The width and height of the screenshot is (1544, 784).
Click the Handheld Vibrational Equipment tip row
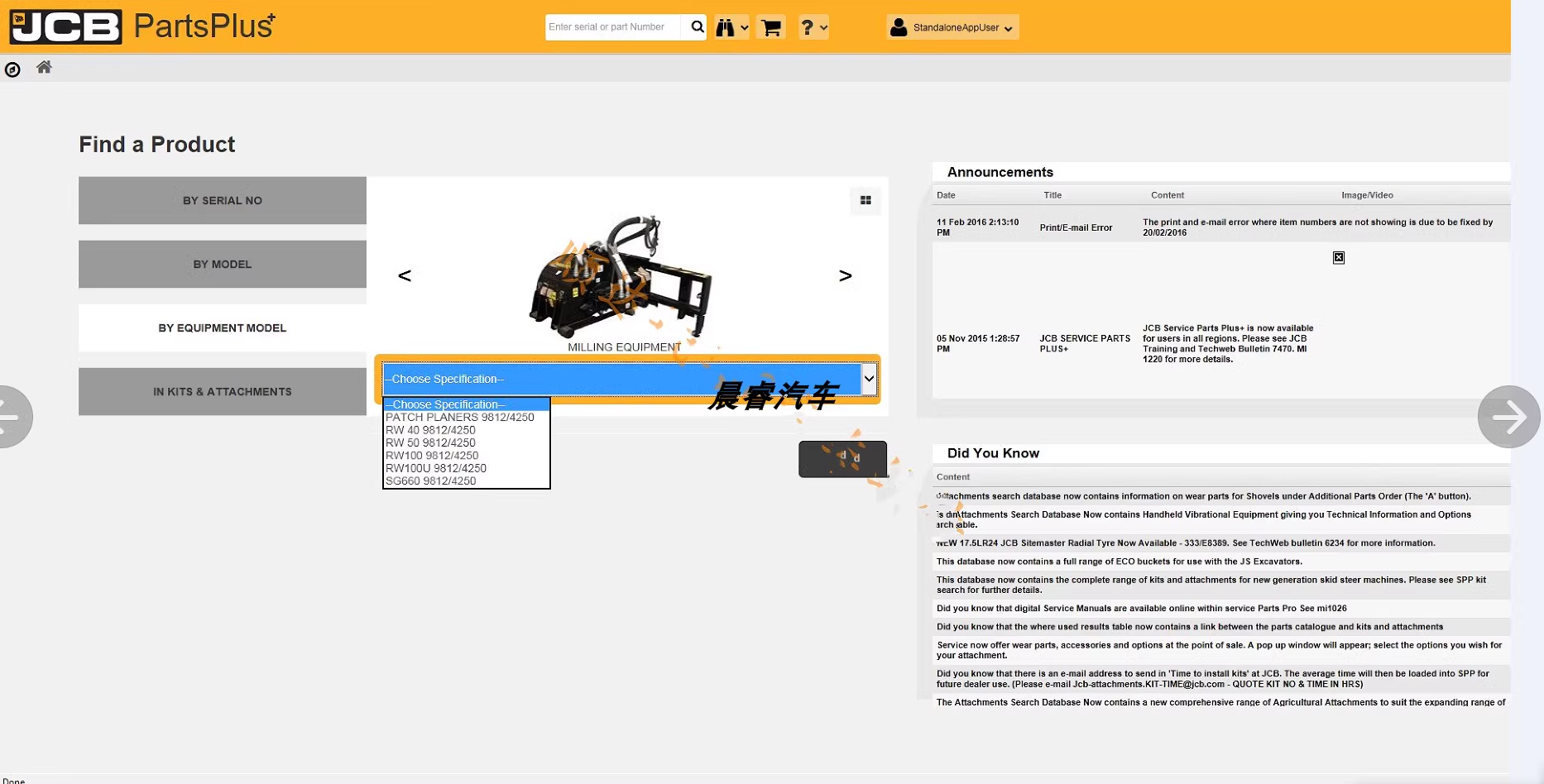point(1221,519)
